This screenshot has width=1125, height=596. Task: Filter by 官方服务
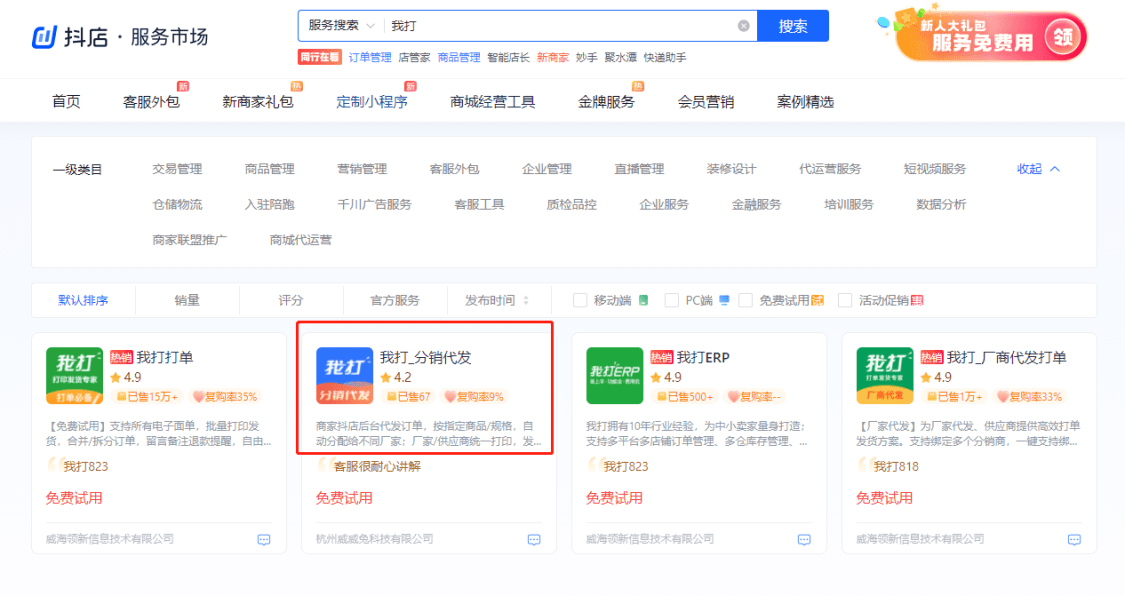point(395,301)
